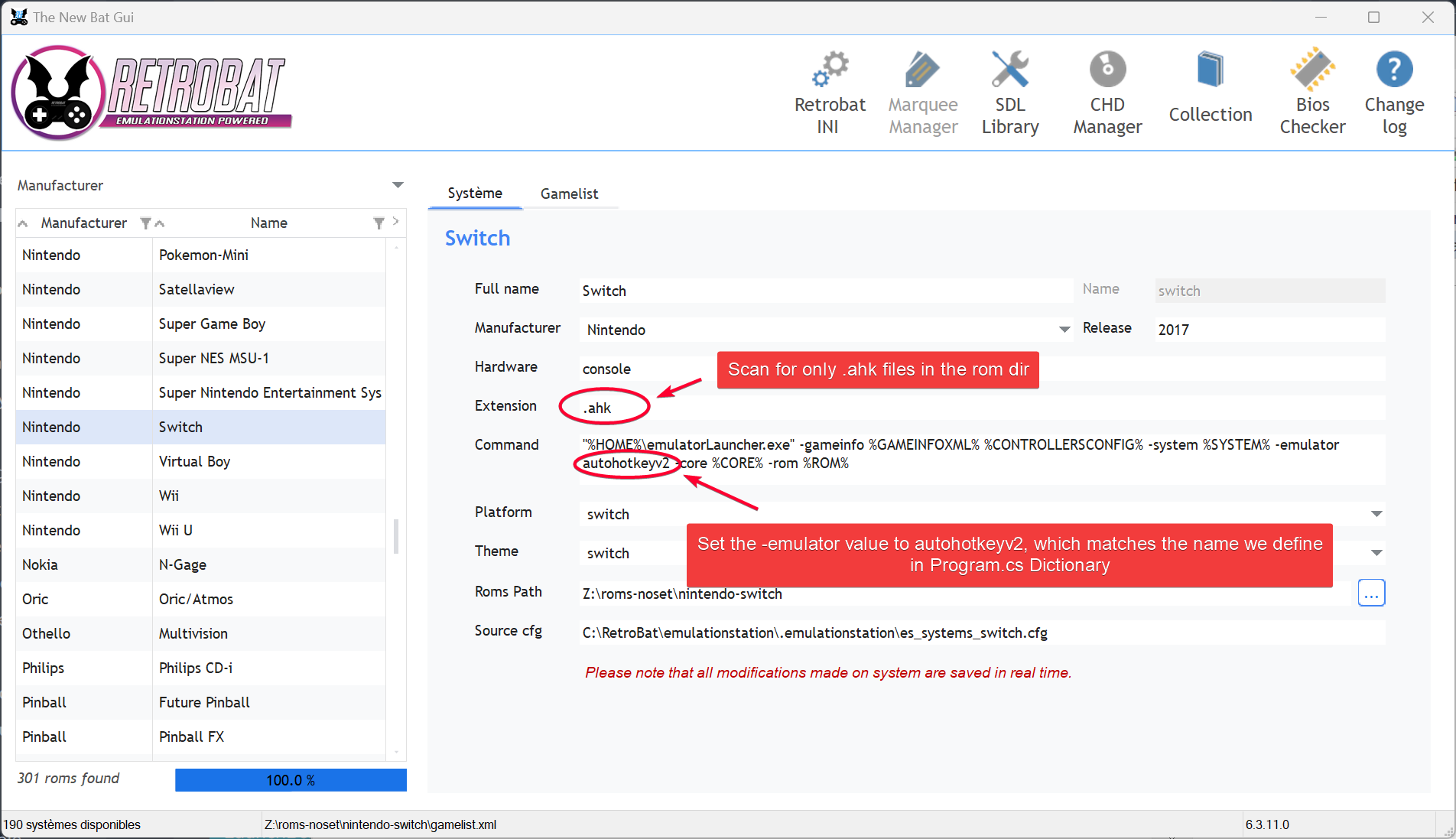Select the Oric/Atmos row
The height and width of the screenshot is (839, 1456).
point(200,599)
